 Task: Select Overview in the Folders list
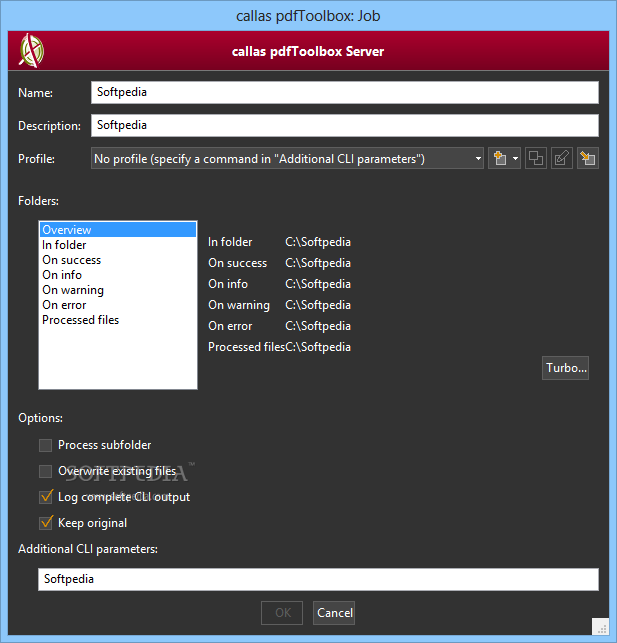tap(118, 230)
